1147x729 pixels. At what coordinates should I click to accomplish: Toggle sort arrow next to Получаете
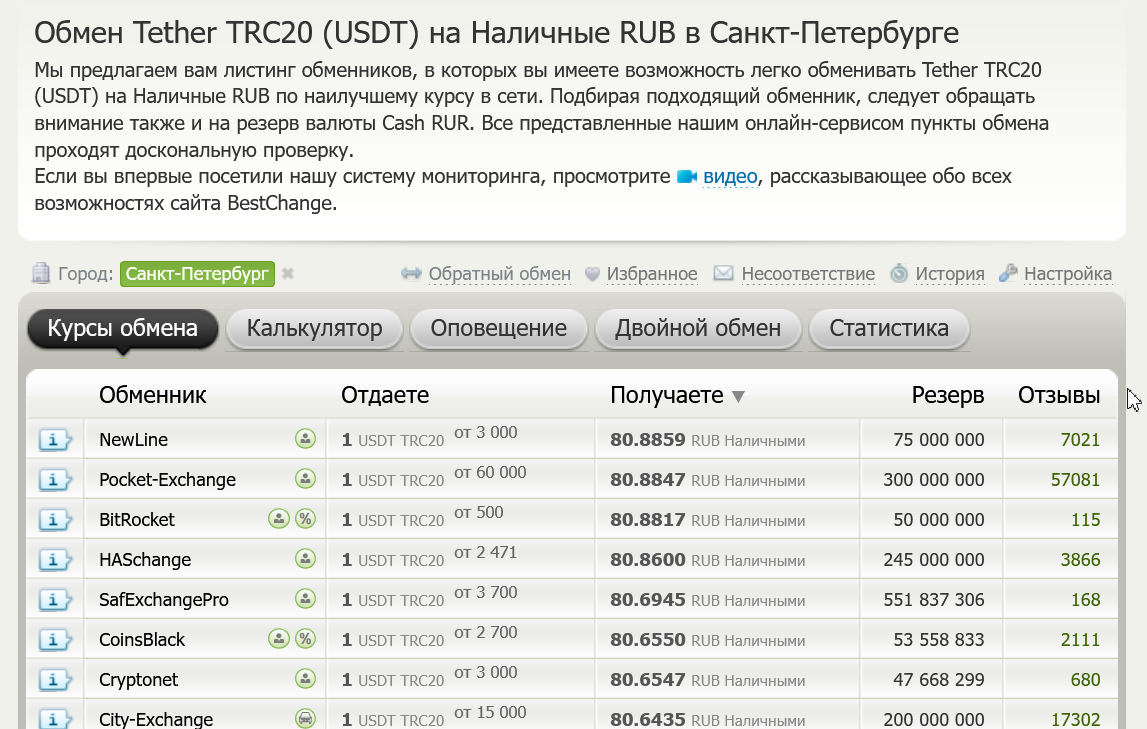coord(738,396)
